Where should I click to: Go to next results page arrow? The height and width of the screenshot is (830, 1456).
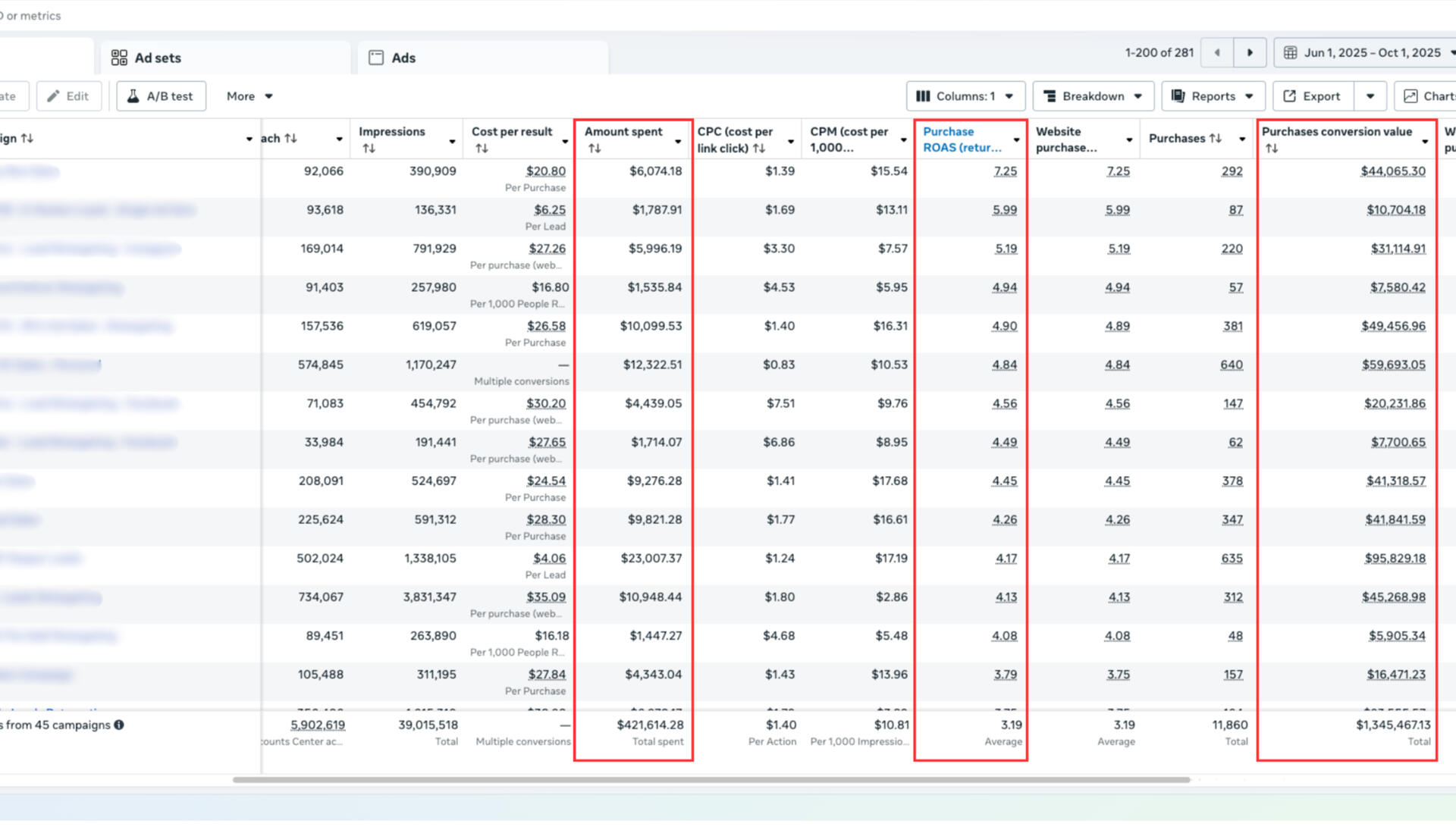[x=1250, y=52]
